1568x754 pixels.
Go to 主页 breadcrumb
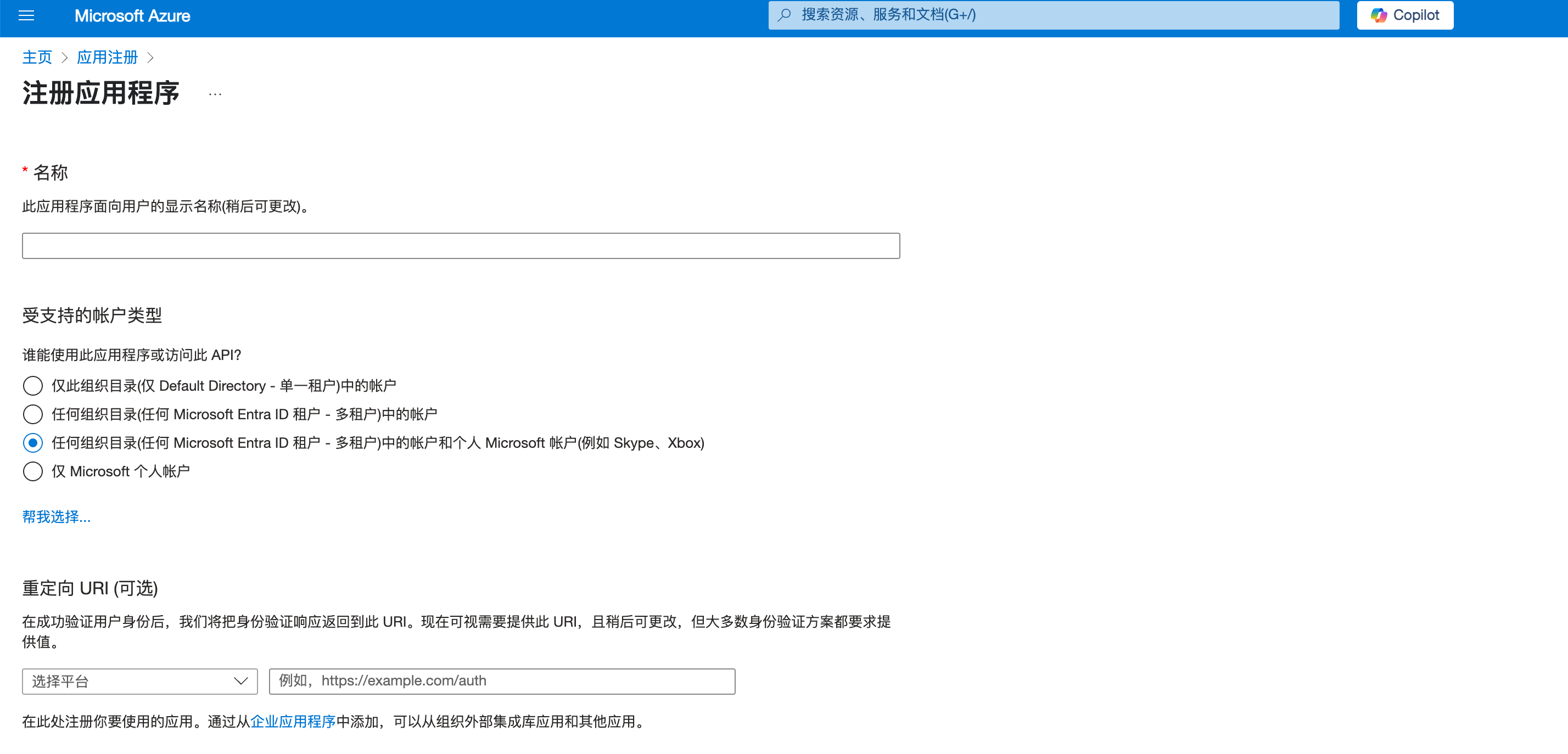pos(37,57)
